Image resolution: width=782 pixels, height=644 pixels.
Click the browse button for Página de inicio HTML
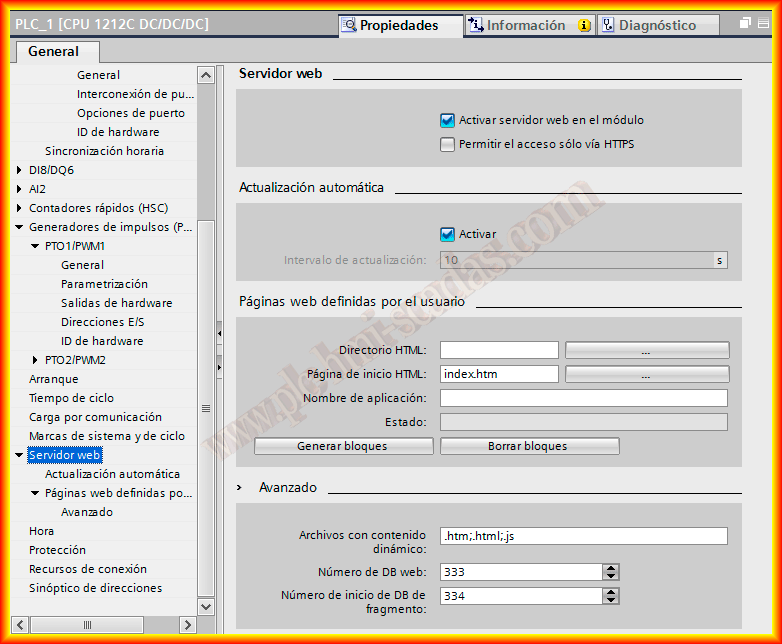coord(646,374)
